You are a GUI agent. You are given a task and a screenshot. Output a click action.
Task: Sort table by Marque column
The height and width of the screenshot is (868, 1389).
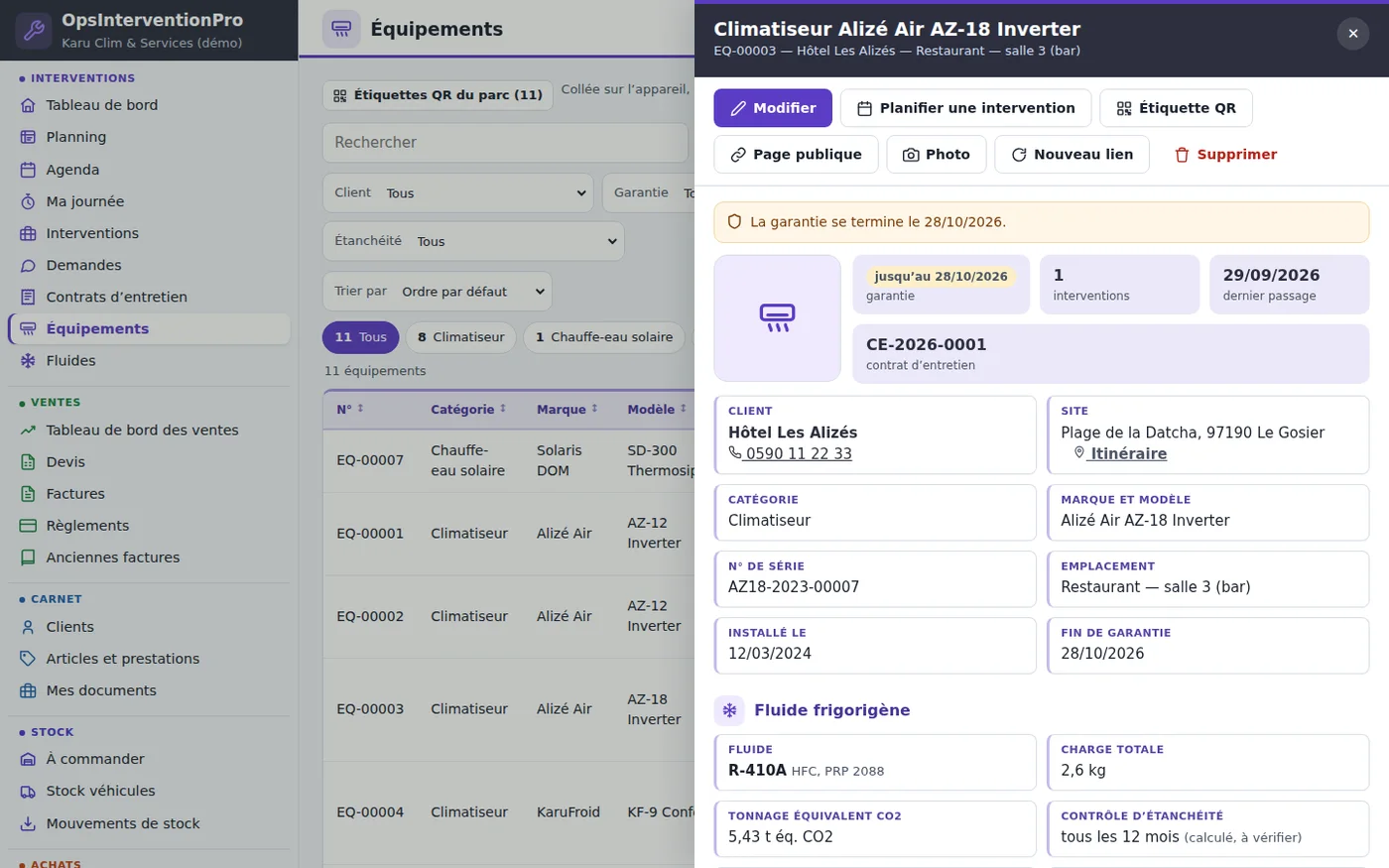[568, 410]
